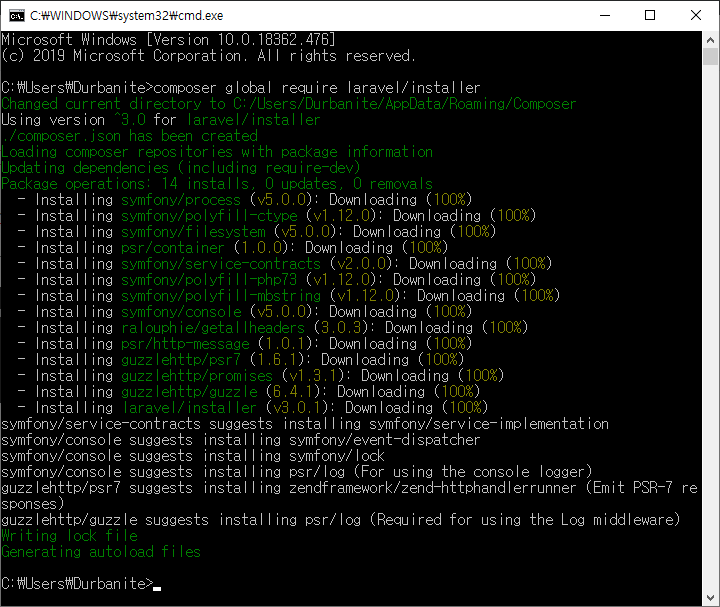Screen dimensions: 720x607
Task: Close the cmd.exe window
Action: [x=696, y=15]
